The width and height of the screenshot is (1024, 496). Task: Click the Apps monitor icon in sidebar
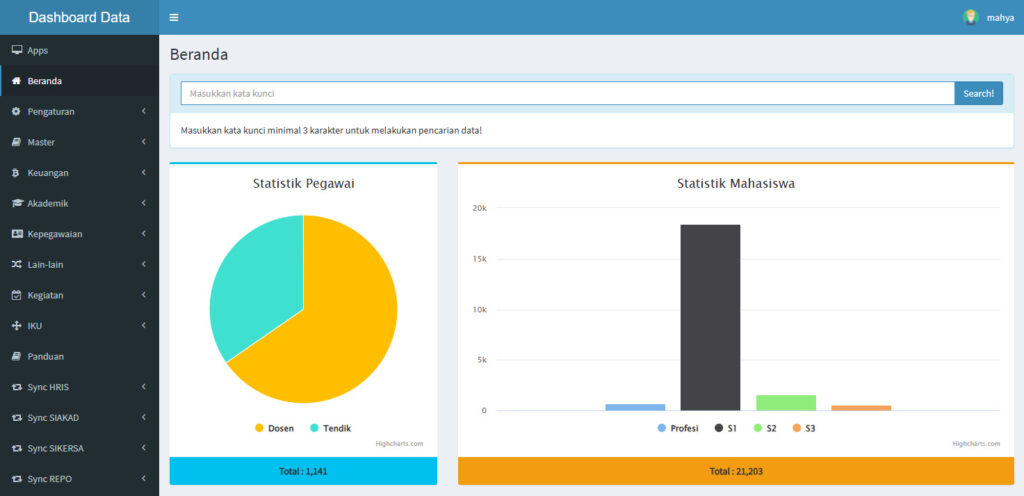click(16, 50)
